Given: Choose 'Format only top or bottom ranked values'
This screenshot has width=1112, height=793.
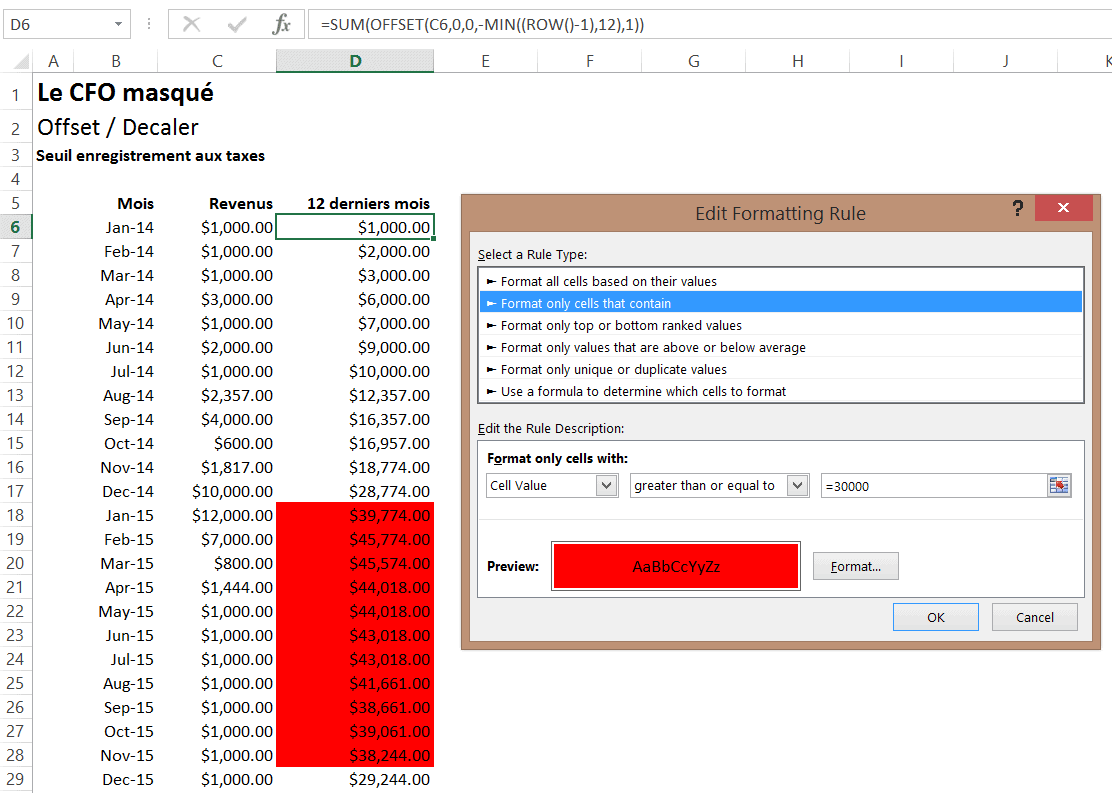Looking at the screenshot, I should (x=621, y=325).
